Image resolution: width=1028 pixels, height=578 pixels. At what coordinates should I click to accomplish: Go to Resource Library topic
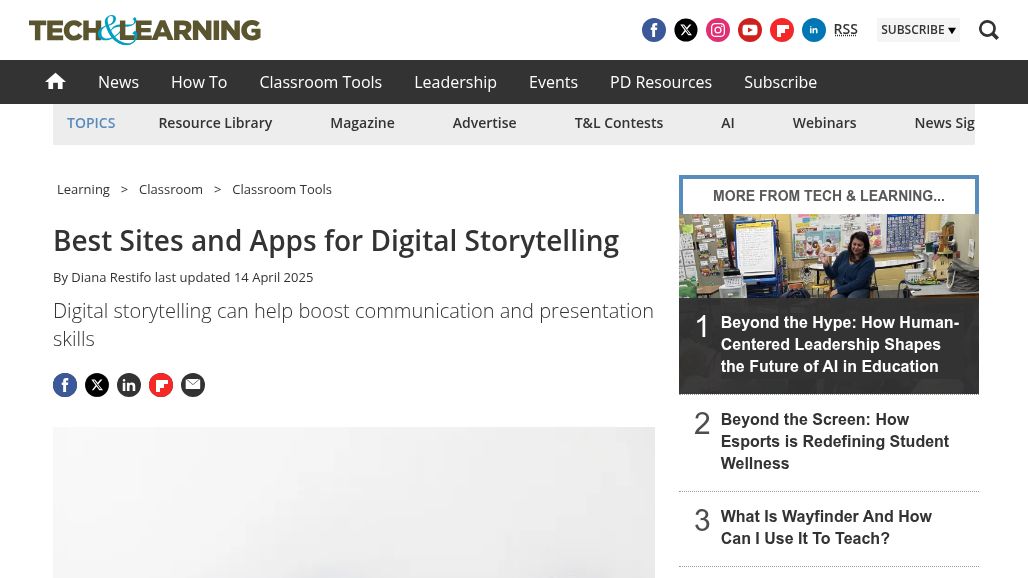215,123
